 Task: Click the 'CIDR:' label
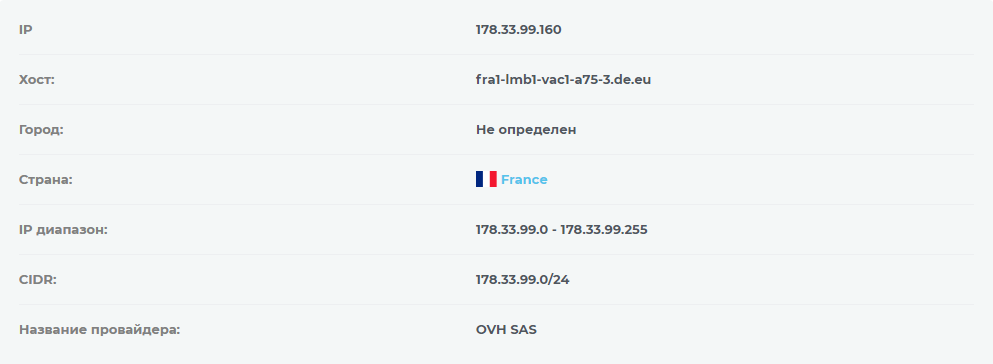click(x=37, y=280)
